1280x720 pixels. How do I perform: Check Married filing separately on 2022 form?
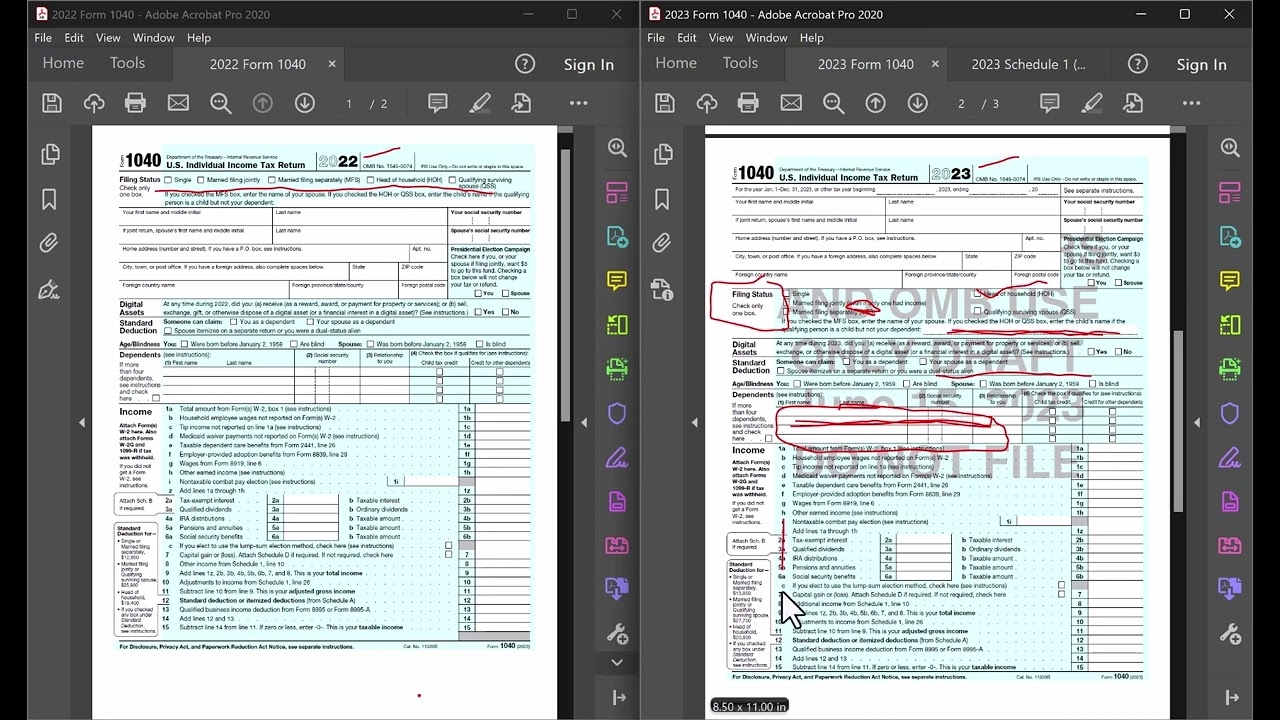click(x=271, y=180)
